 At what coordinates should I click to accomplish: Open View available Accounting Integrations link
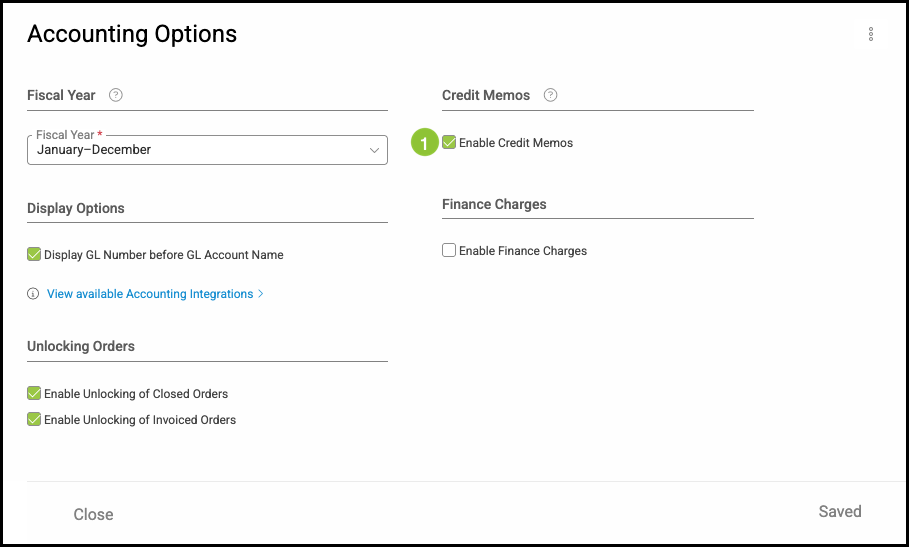point(150,294)
